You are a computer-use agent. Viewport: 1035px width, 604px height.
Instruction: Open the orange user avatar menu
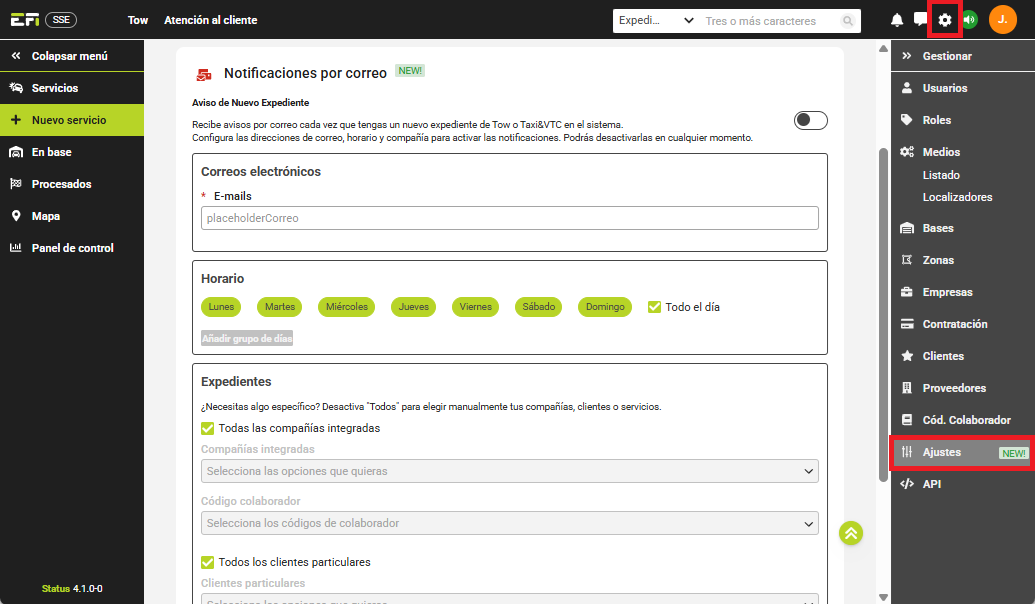[x=1002, y=20]
